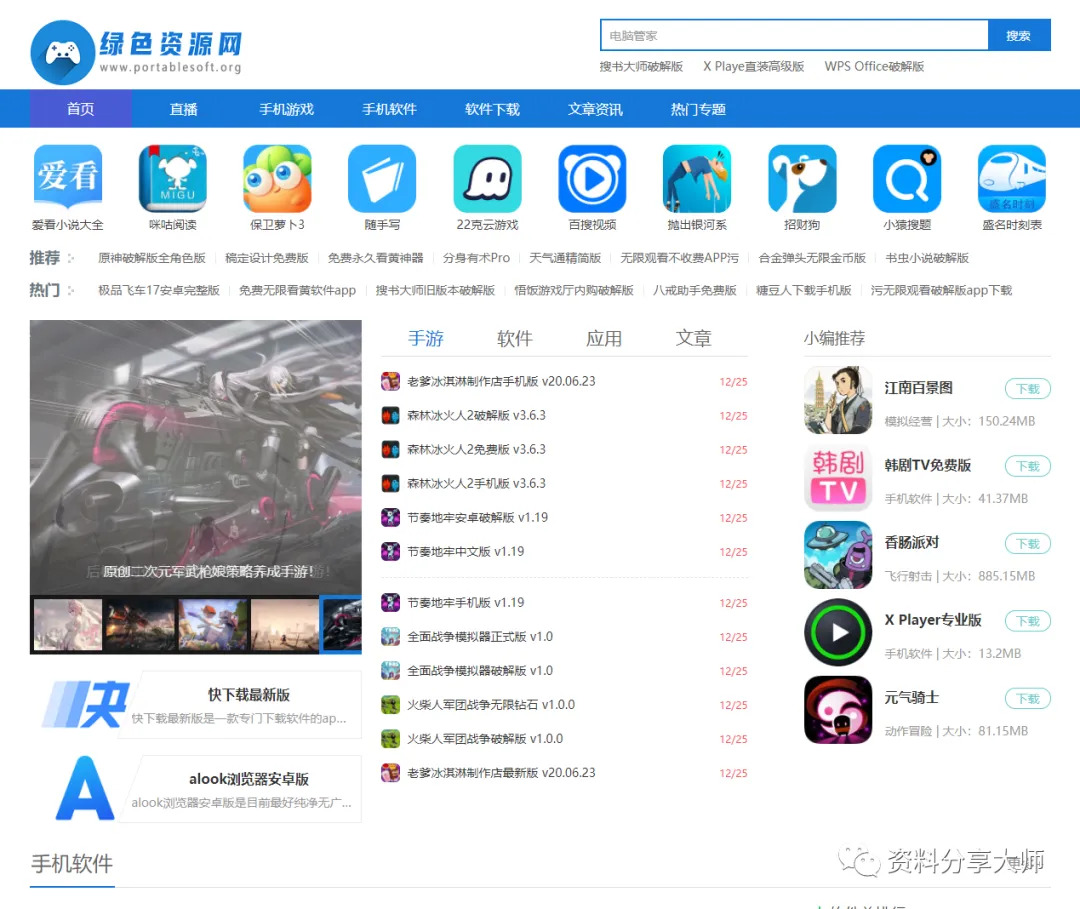This screenshot has height=909, width=1080.
Task: Click 下载 button for 元气骑士
Action: 1028,698
